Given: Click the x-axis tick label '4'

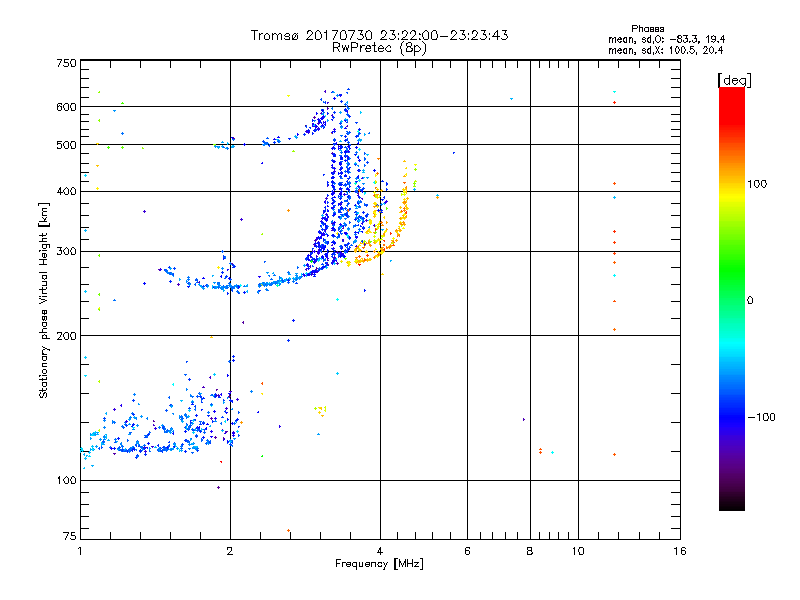Looking at the screenshot, I should click(380, 551).
